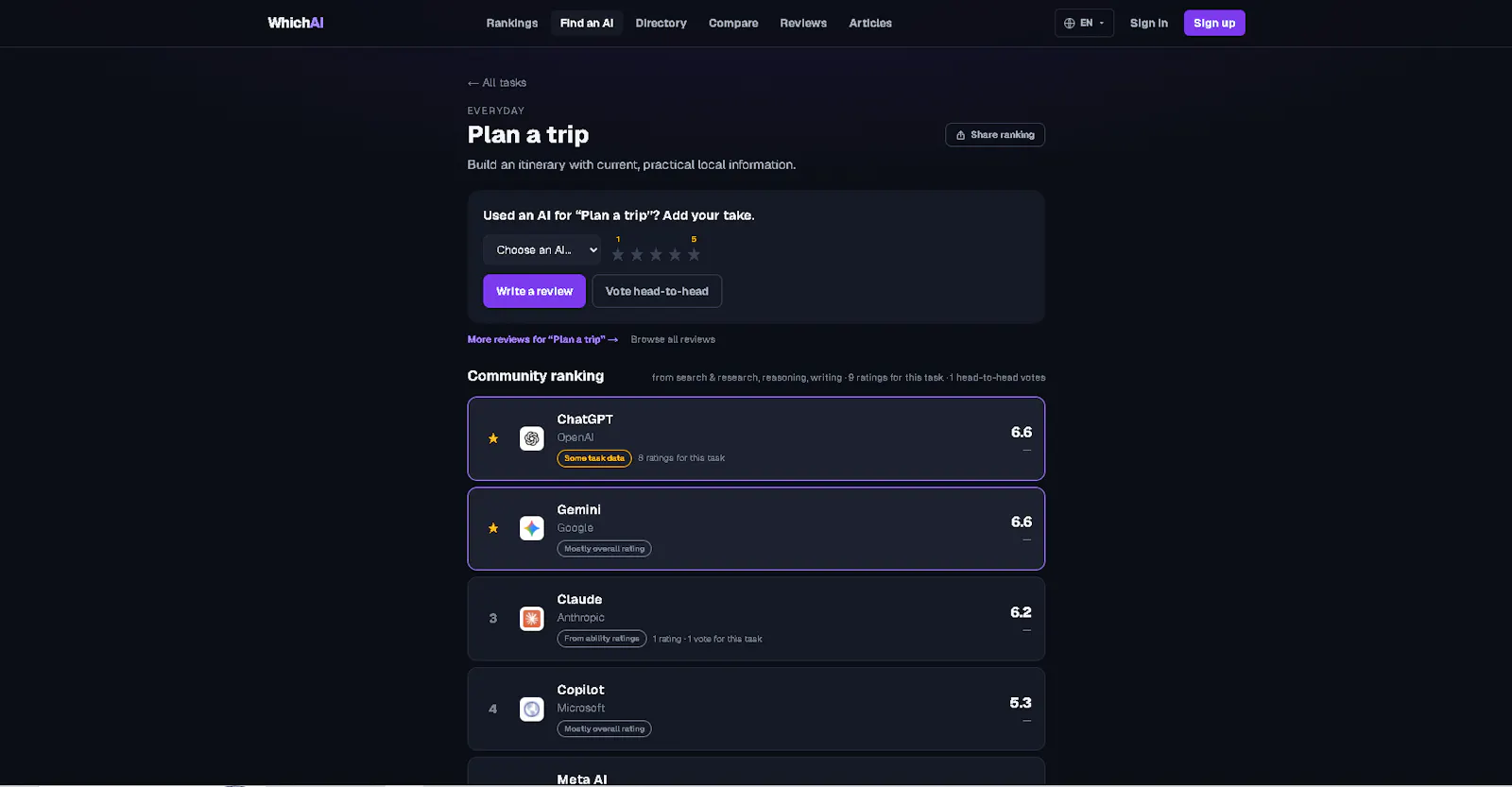Navigate to Reviews in top bar
Screen dimensions: 1512x787
[803, 23]
